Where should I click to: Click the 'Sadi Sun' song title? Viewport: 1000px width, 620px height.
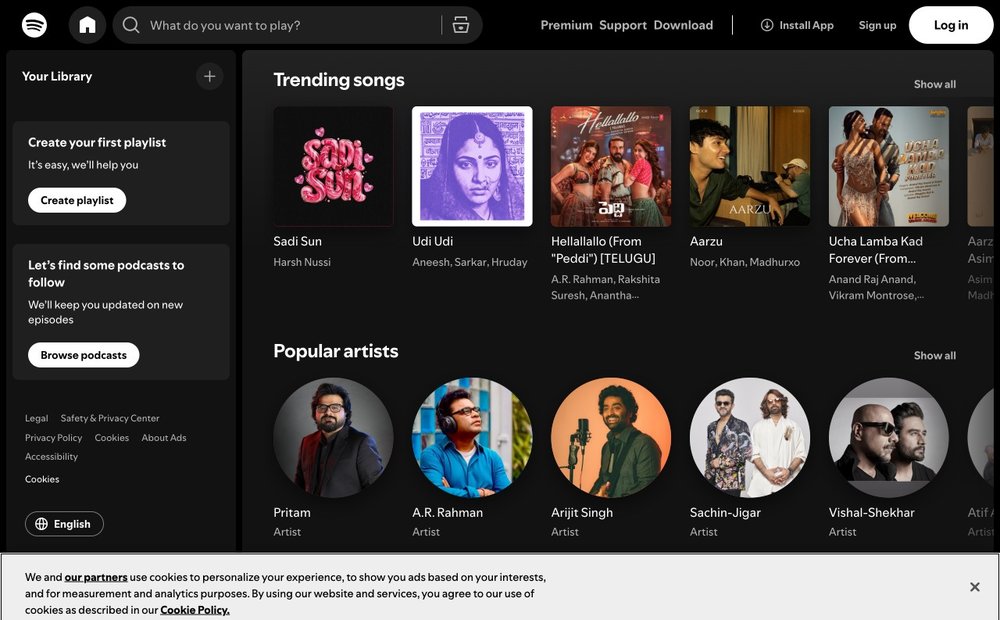tap(297, 241)
